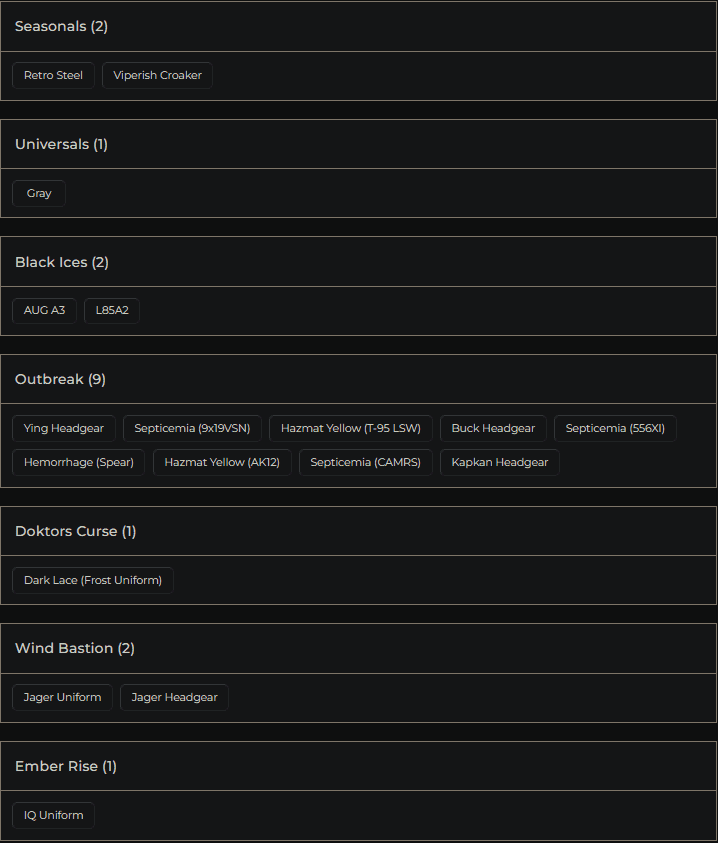Select the Kapkan Headgear tag
This screenshot has width=718, height=843.
point(500,463)
